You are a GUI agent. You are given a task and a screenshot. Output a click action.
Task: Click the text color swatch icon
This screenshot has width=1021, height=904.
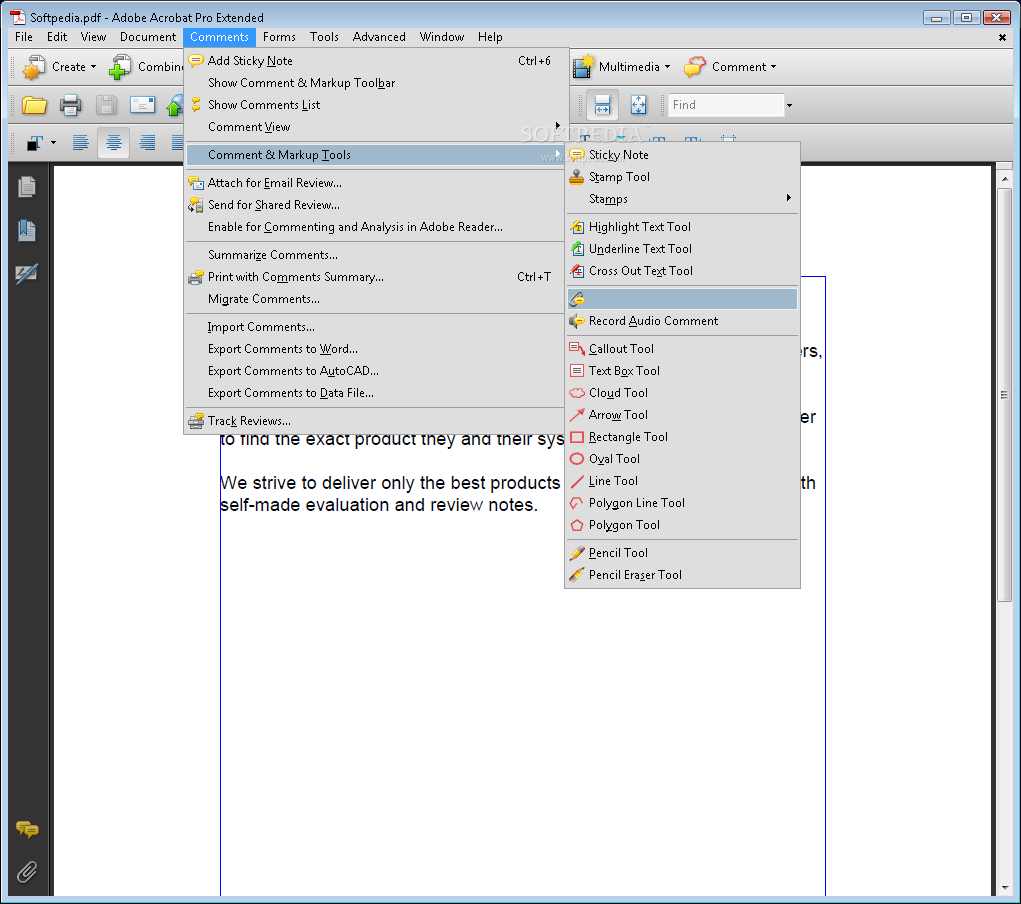coord(35,143)
